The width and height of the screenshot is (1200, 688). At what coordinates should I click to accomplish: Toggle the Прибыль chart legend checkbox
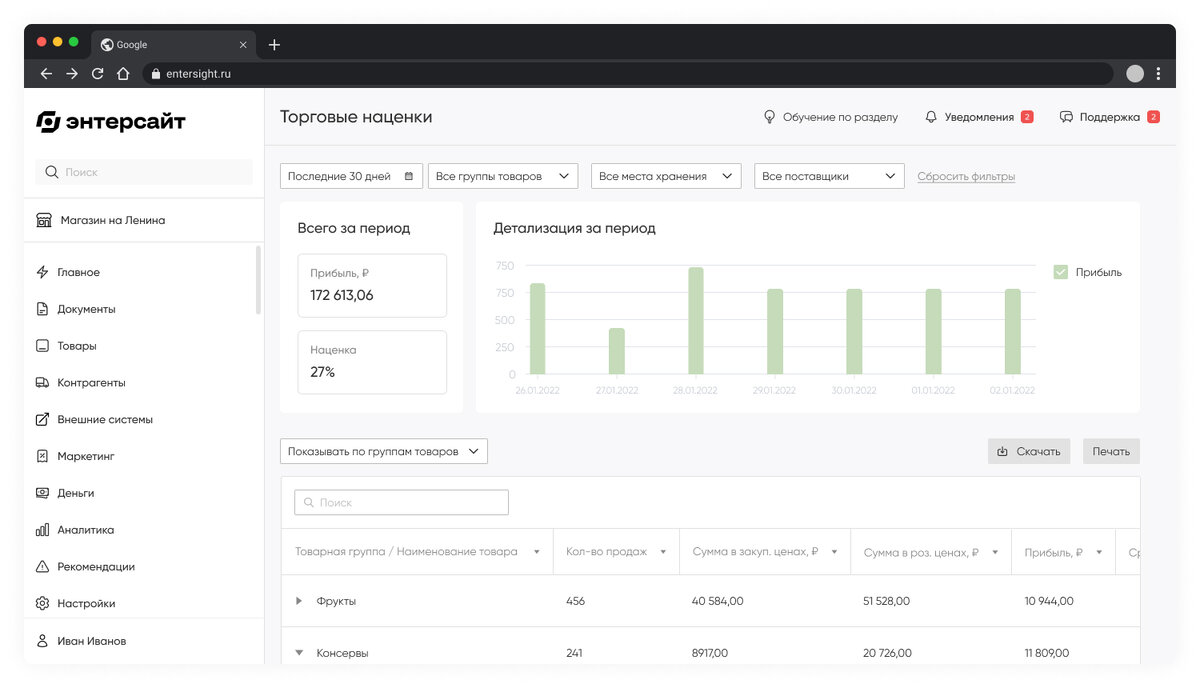coord(1061,272)
